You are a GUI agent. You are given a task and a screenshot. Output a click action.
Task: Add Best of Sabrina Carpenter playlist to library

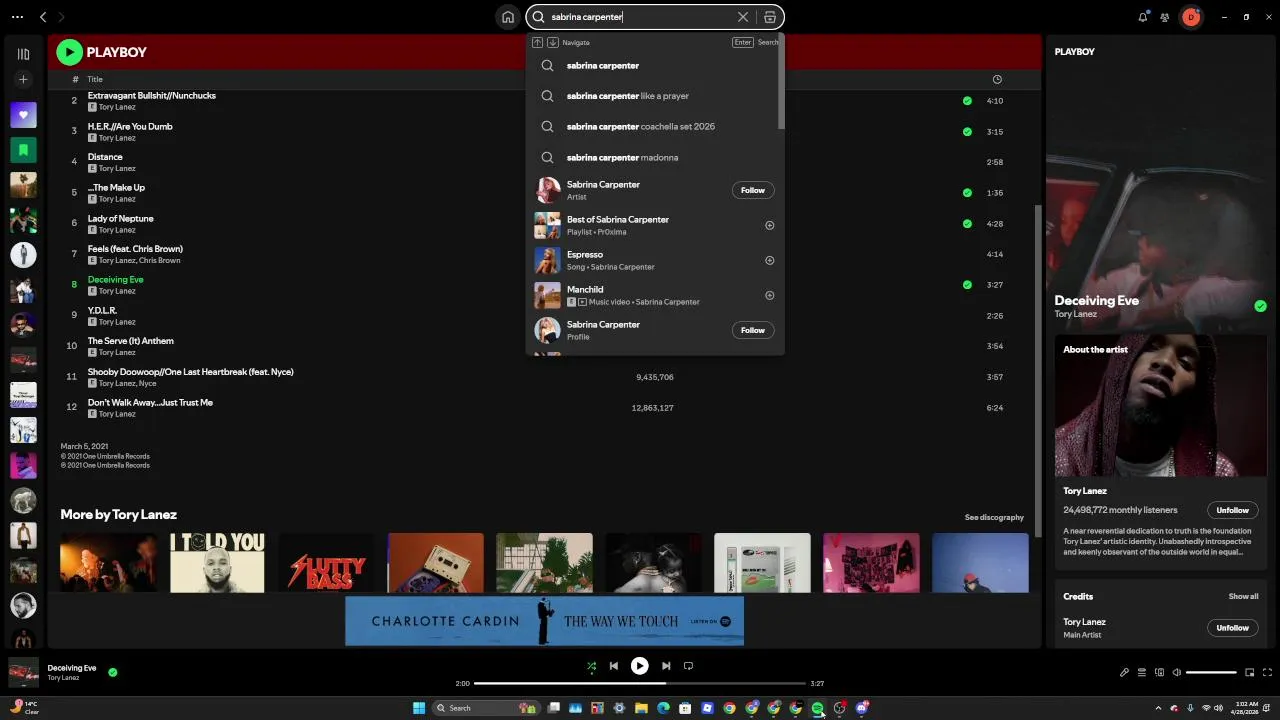point(769,225)
